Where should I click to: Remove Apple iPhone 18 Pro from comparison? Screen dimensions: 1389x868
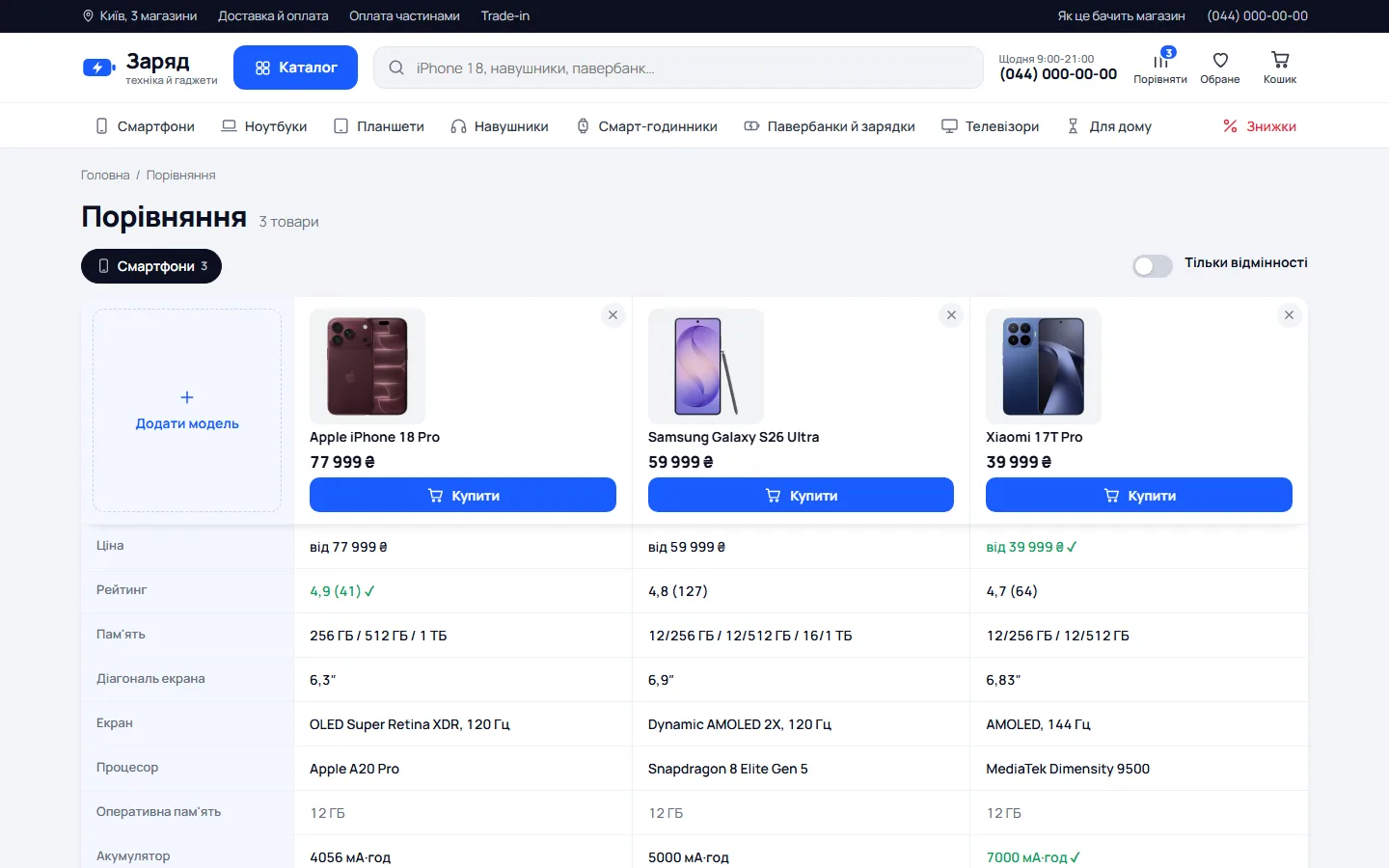click(613, 315)
